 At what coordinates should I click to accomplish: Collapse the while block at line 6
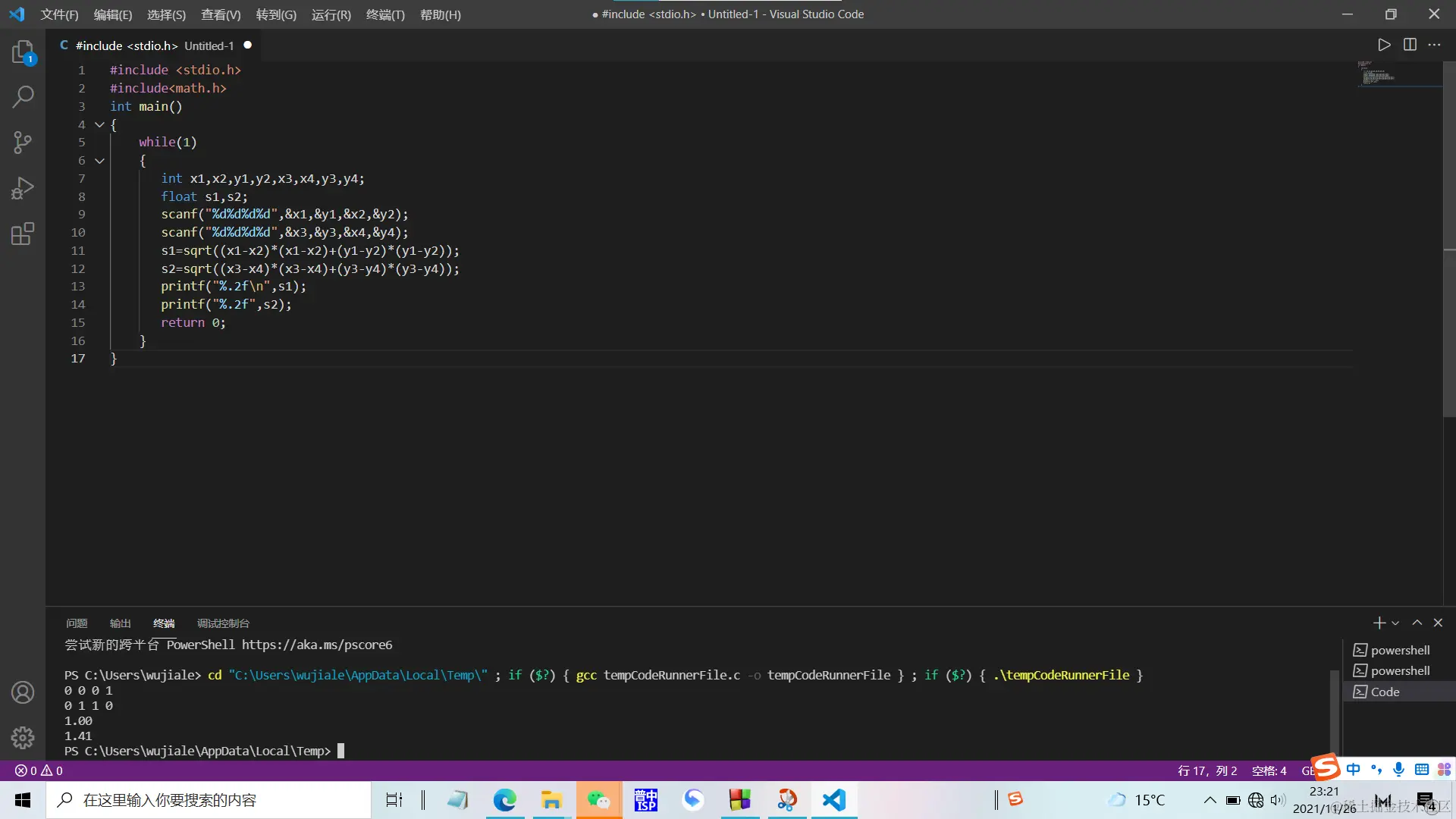pyautogui.click(x=99, y=161)
